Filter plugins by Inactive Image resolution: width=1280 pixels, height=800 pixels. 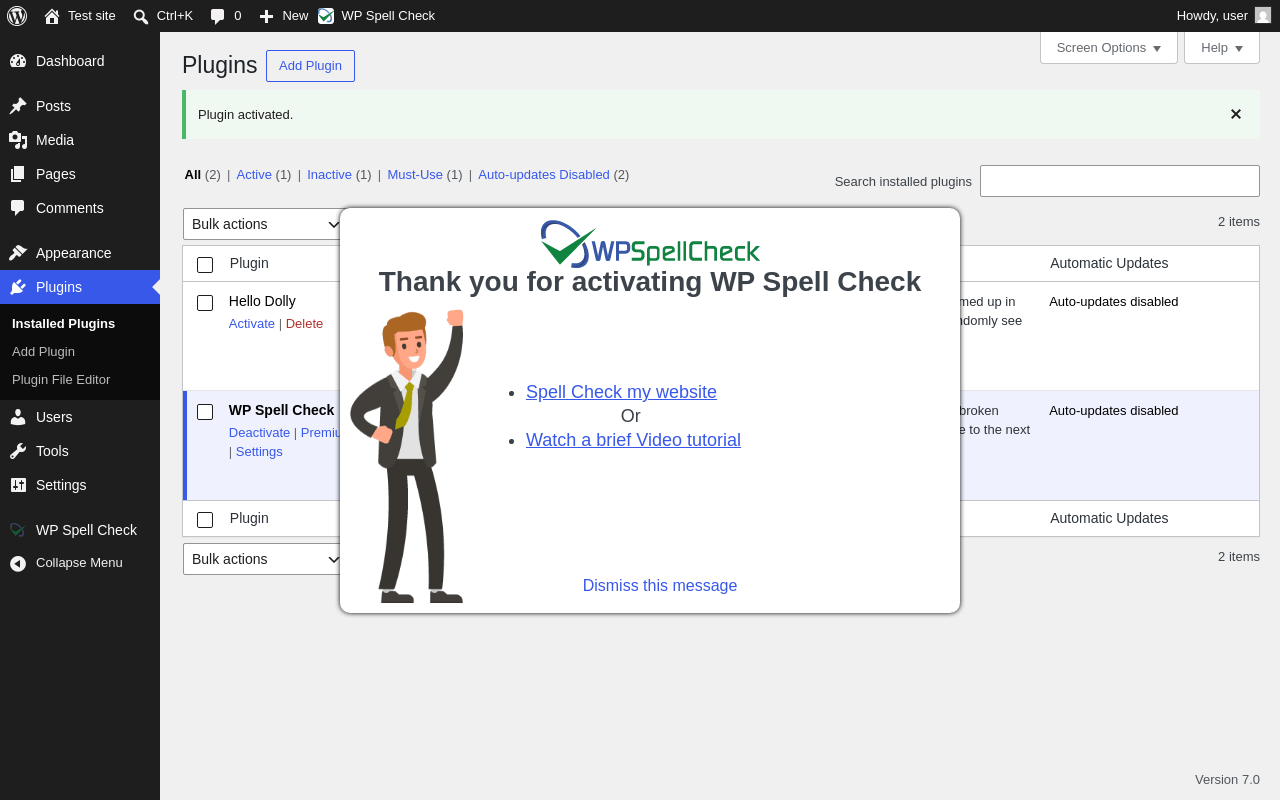329,174
